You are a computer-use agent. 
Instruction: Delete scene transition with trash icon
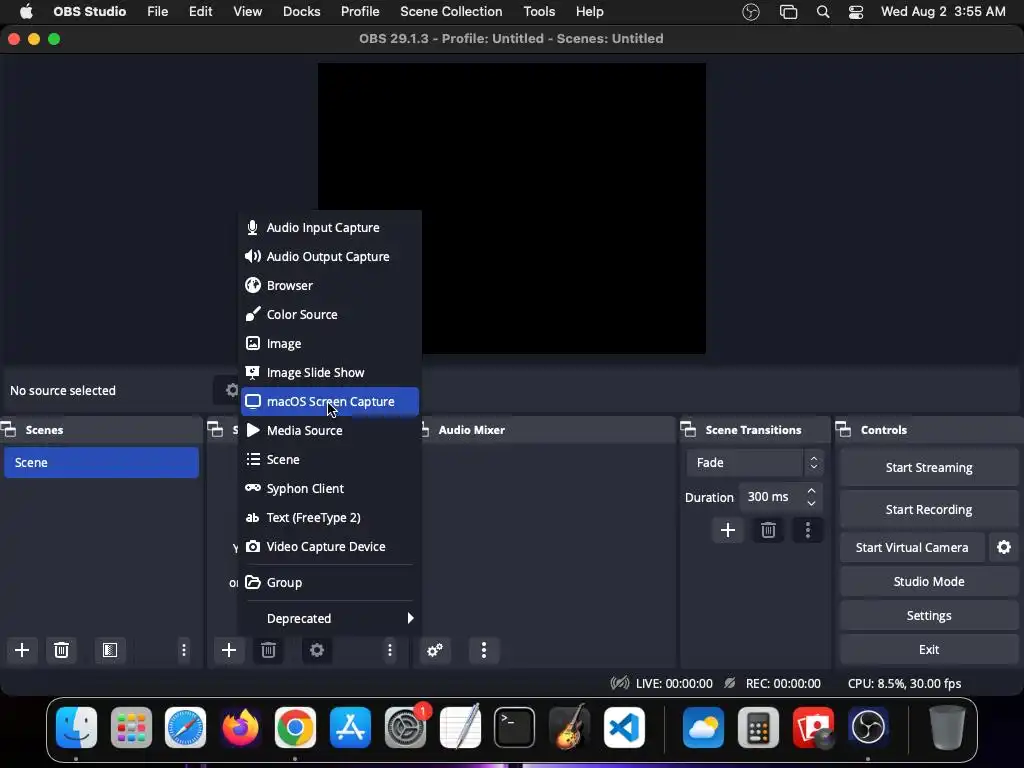(768, 530)
